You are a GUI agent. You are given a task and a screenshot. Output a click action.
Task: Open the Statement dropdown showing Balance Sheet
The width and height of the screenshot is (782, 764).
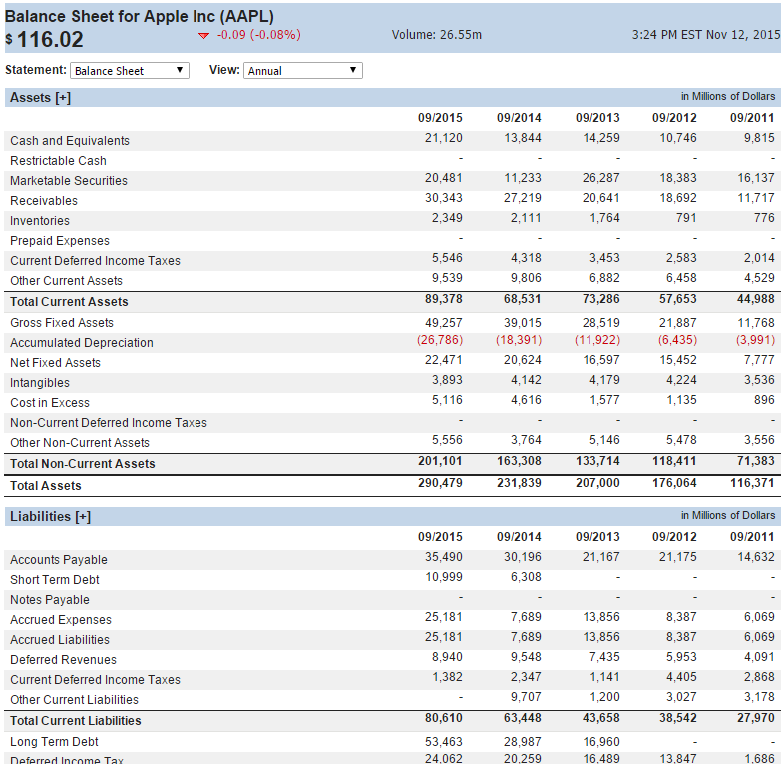coord(130,70)
